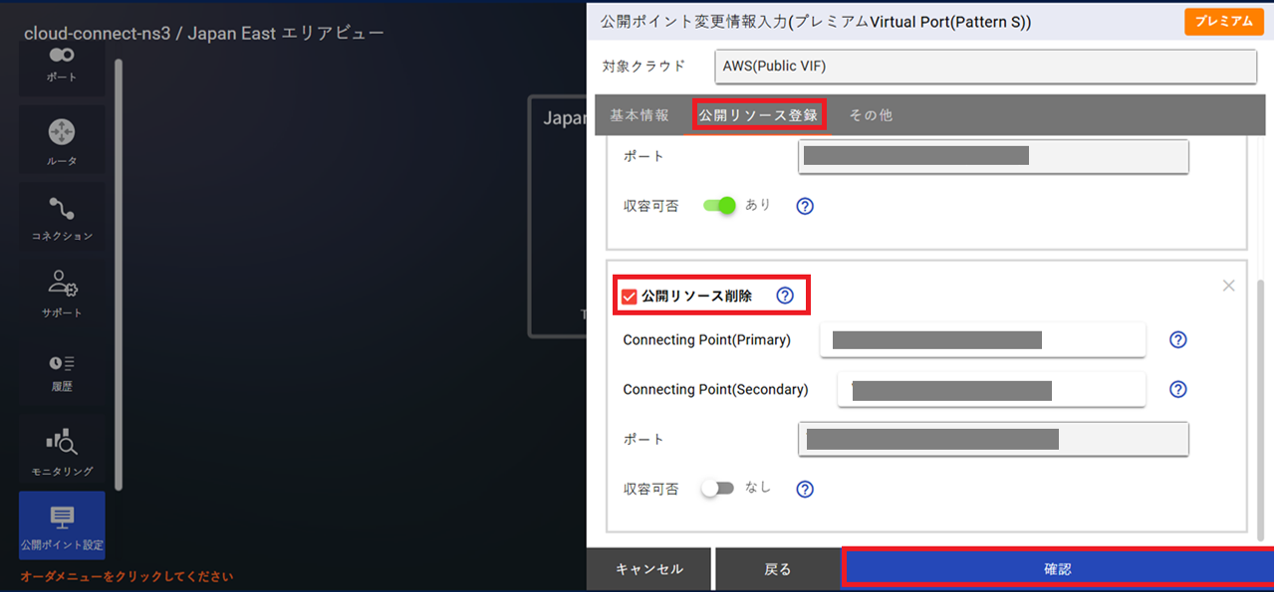Image resolution: width=1280 pixels, height=592 pixels.
Task: Open help for the lower 収容可否 toggle
Action: pyautogui.click(x=805, y=489)
